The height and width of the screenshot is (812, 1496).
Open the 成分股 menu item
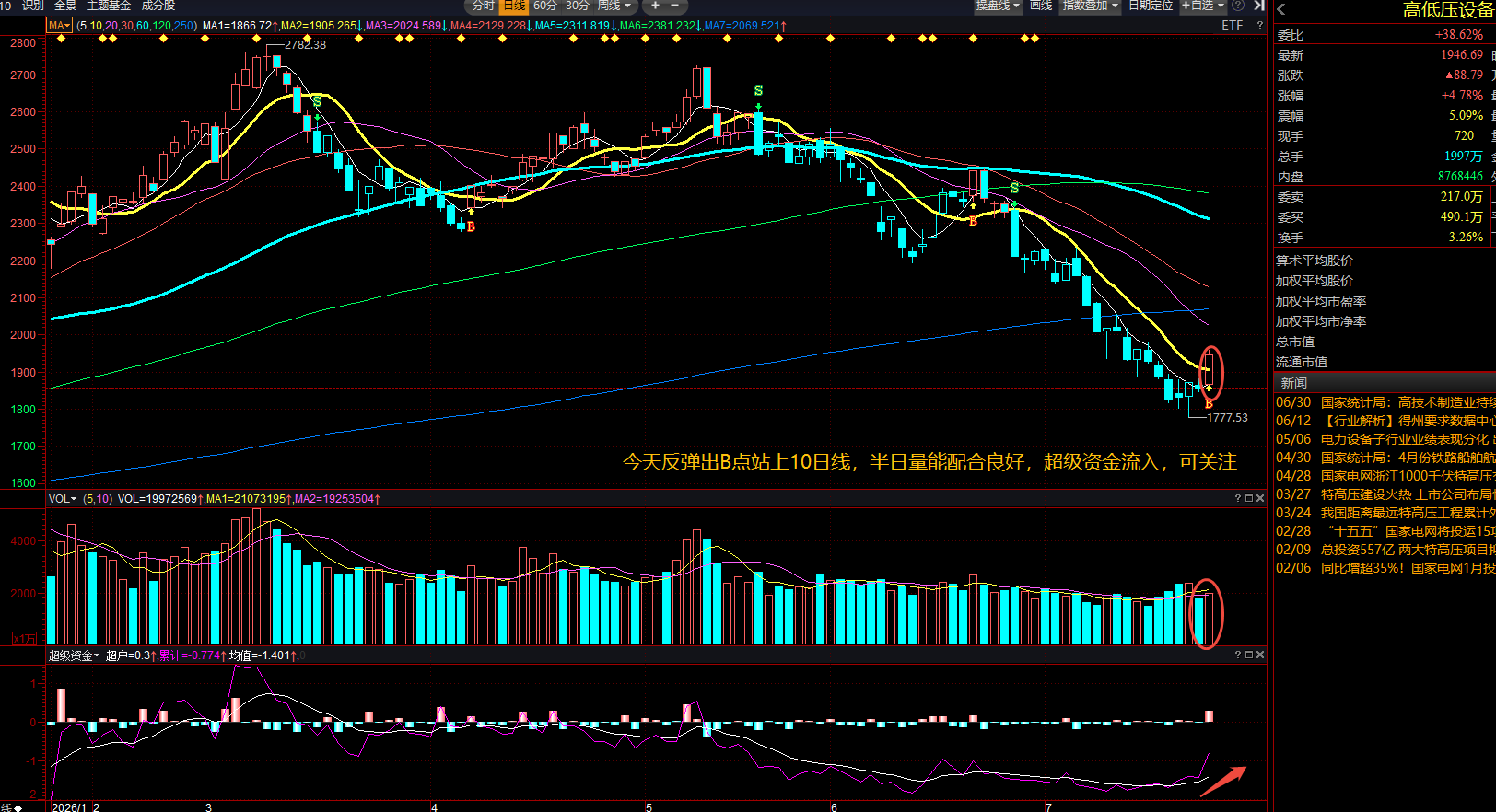coord(158,6)
